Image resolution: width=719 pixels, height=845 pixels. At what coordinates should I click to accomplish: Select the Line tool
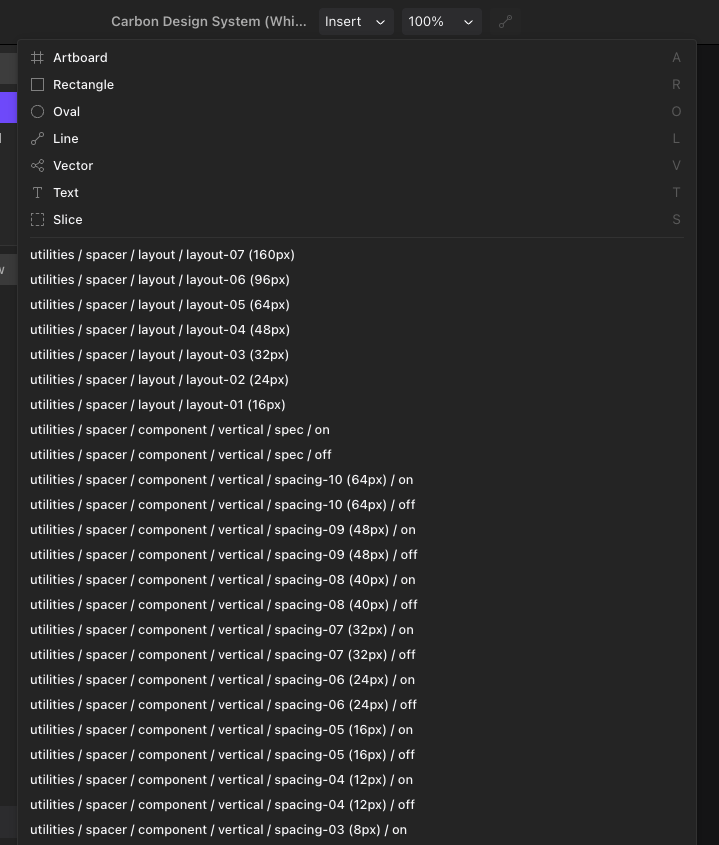coord(66,138)
